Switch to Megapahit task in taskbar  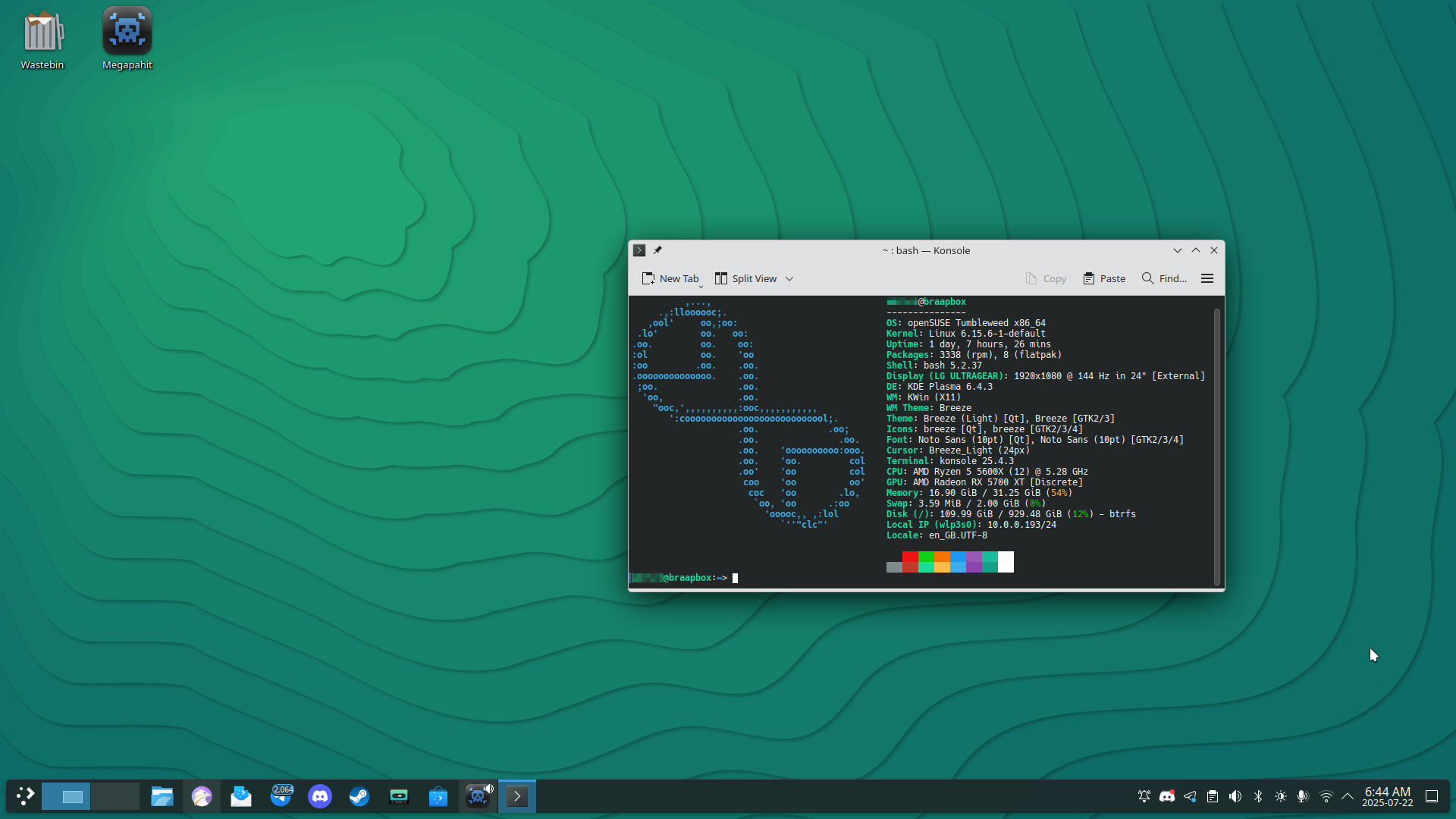[476, 797]
